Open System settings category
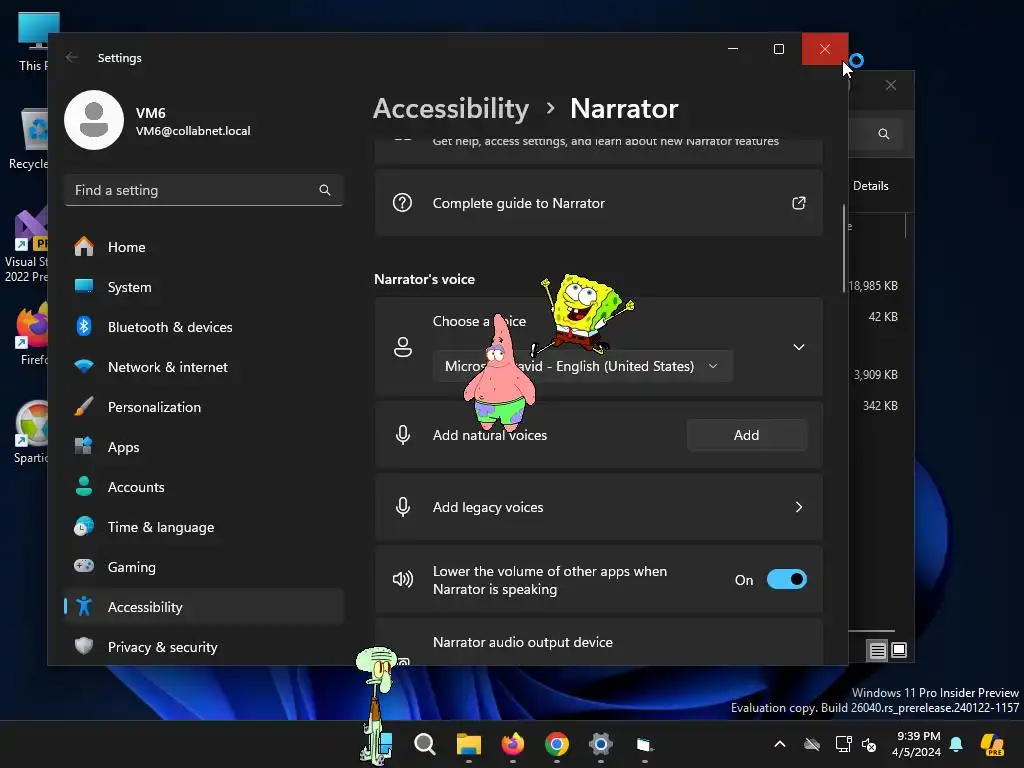The width and height of the screenshot is (1024, 768). coord(203,287)
